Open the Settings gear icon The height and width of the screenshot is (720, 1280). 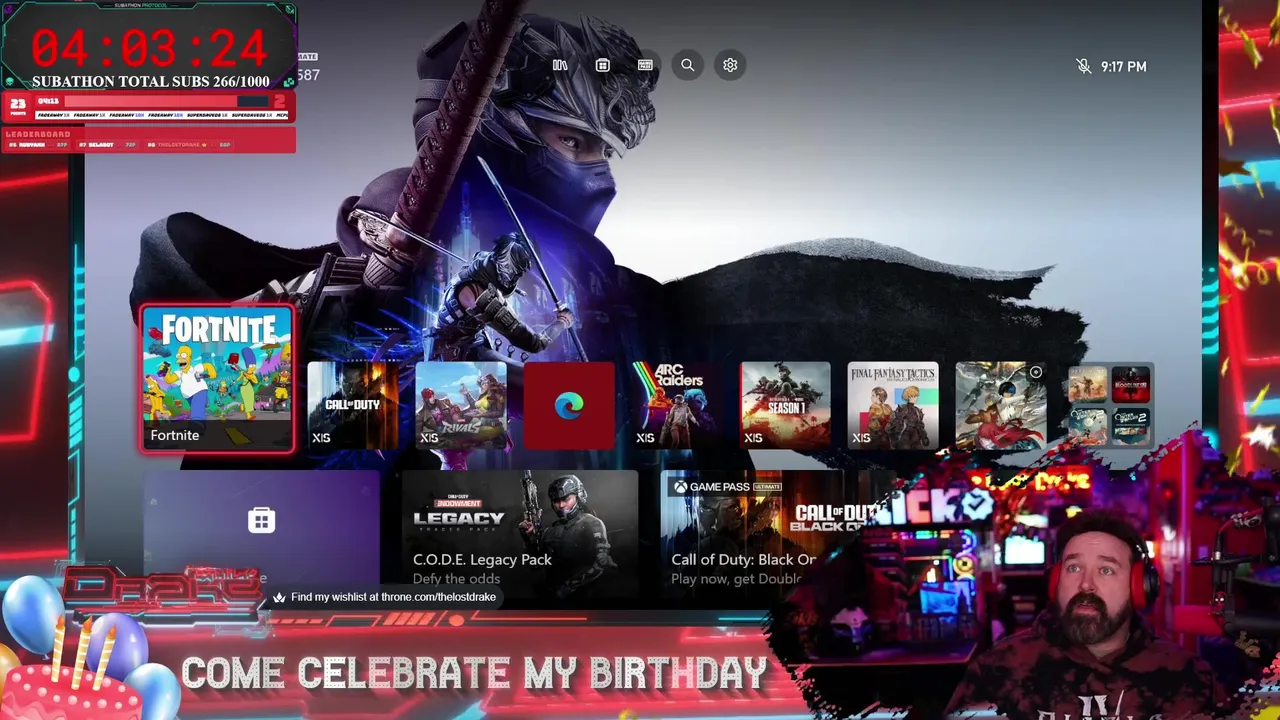(x=730, y=65)
